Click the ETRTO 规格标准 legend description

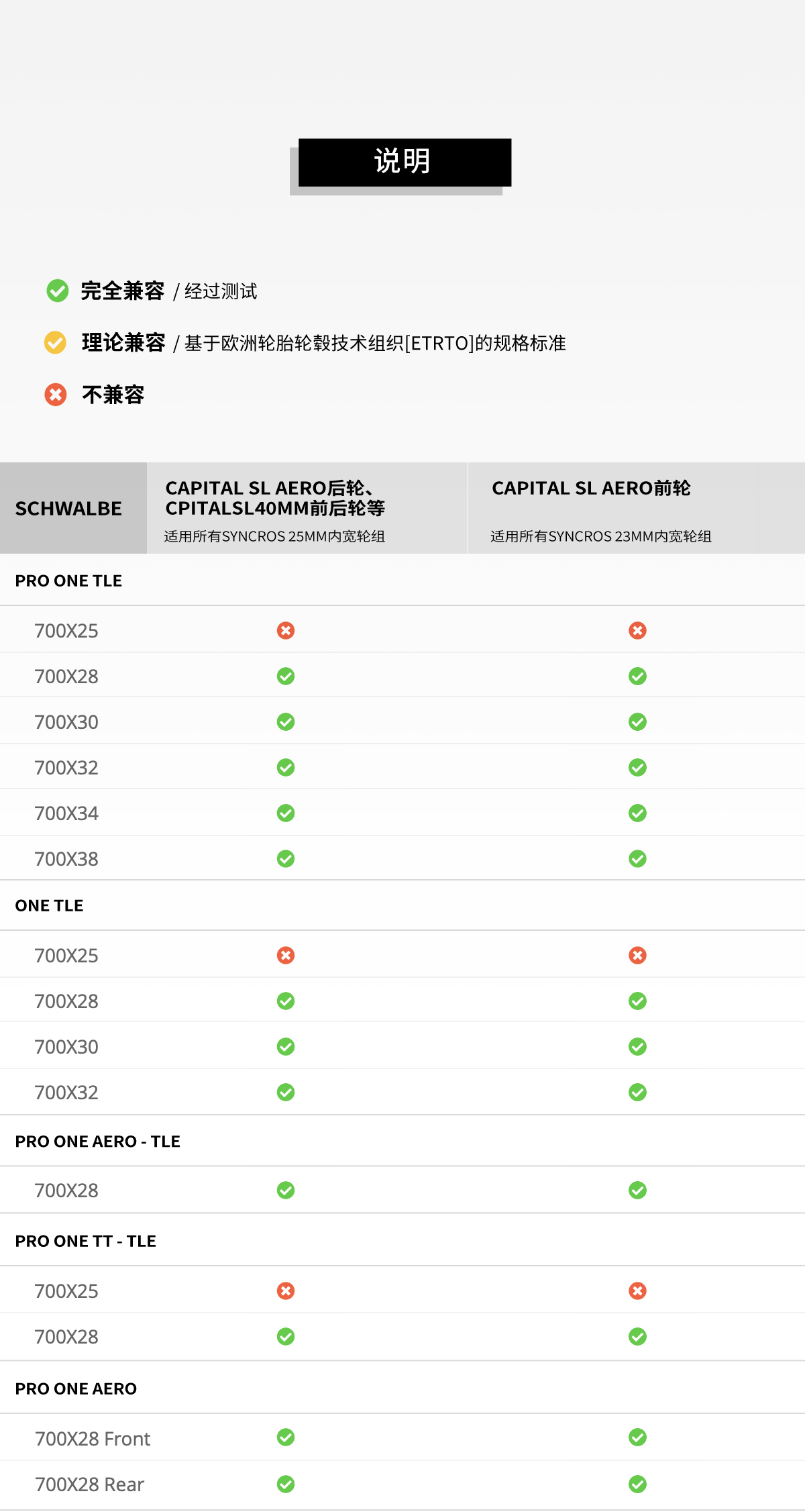pyautogui.click(x=375, y=343)
